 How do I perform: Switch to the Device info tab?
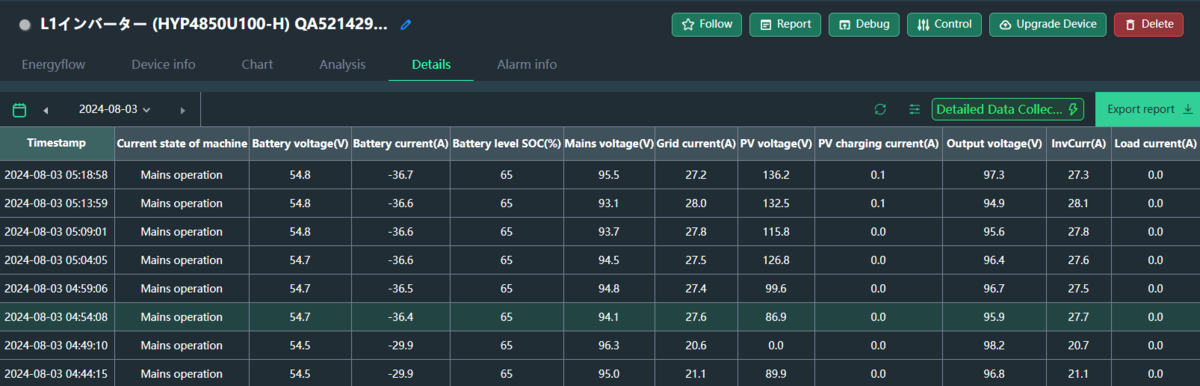click(x=163, y=65)
